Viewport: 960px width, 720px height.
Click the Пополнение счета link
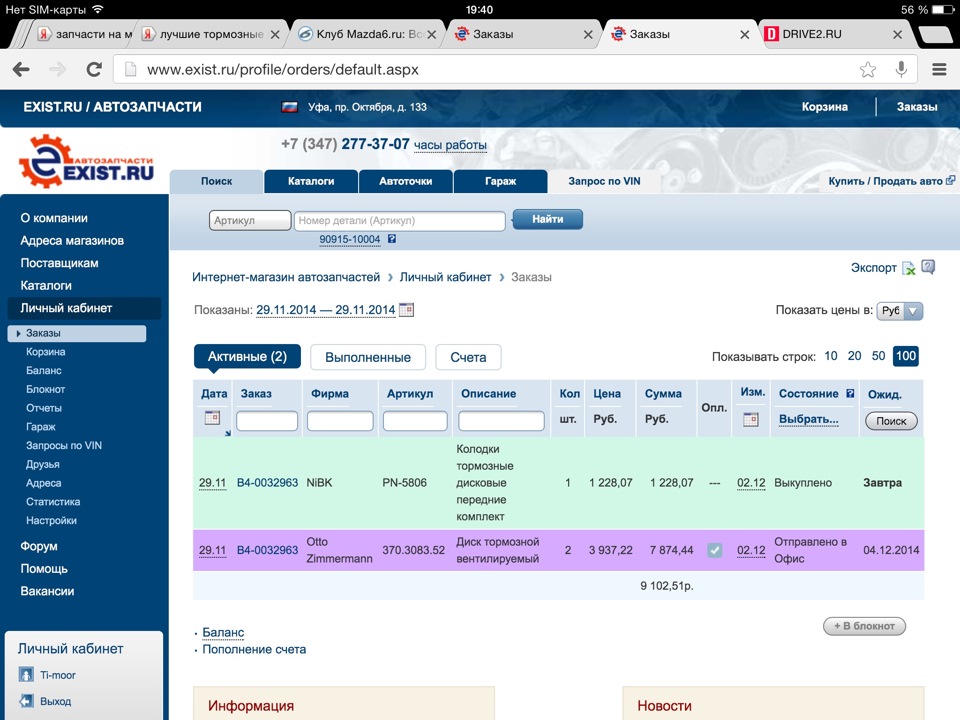click(254, 649)
